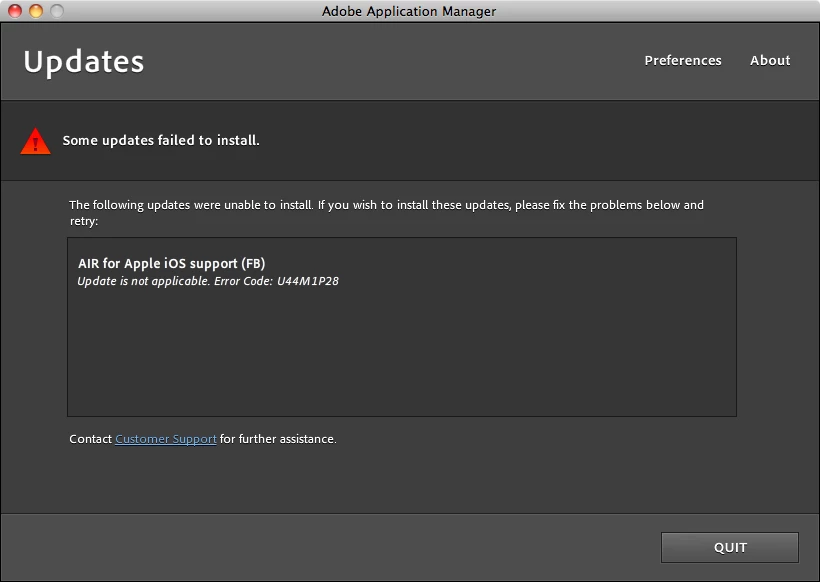Click the Adobe Application Manager title text

click(409, 11)
